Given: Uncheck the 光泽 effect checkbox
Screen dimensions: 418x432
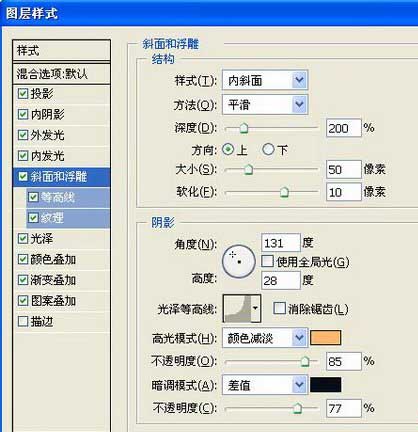Looking at the screenshot, I should (23, 238).
